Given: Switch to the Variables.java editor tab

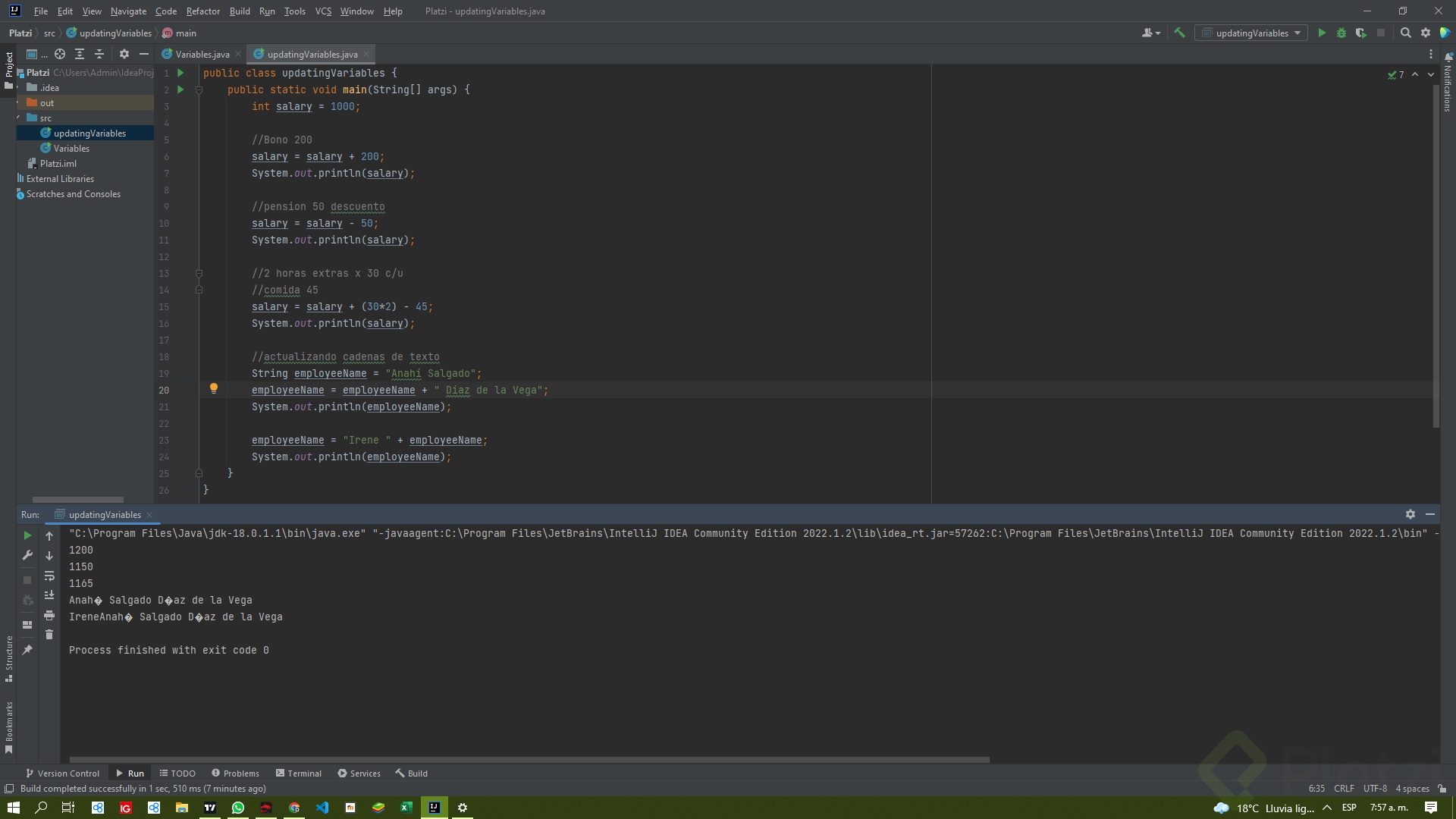Looking at the screenshot, I should pos(202,54).
